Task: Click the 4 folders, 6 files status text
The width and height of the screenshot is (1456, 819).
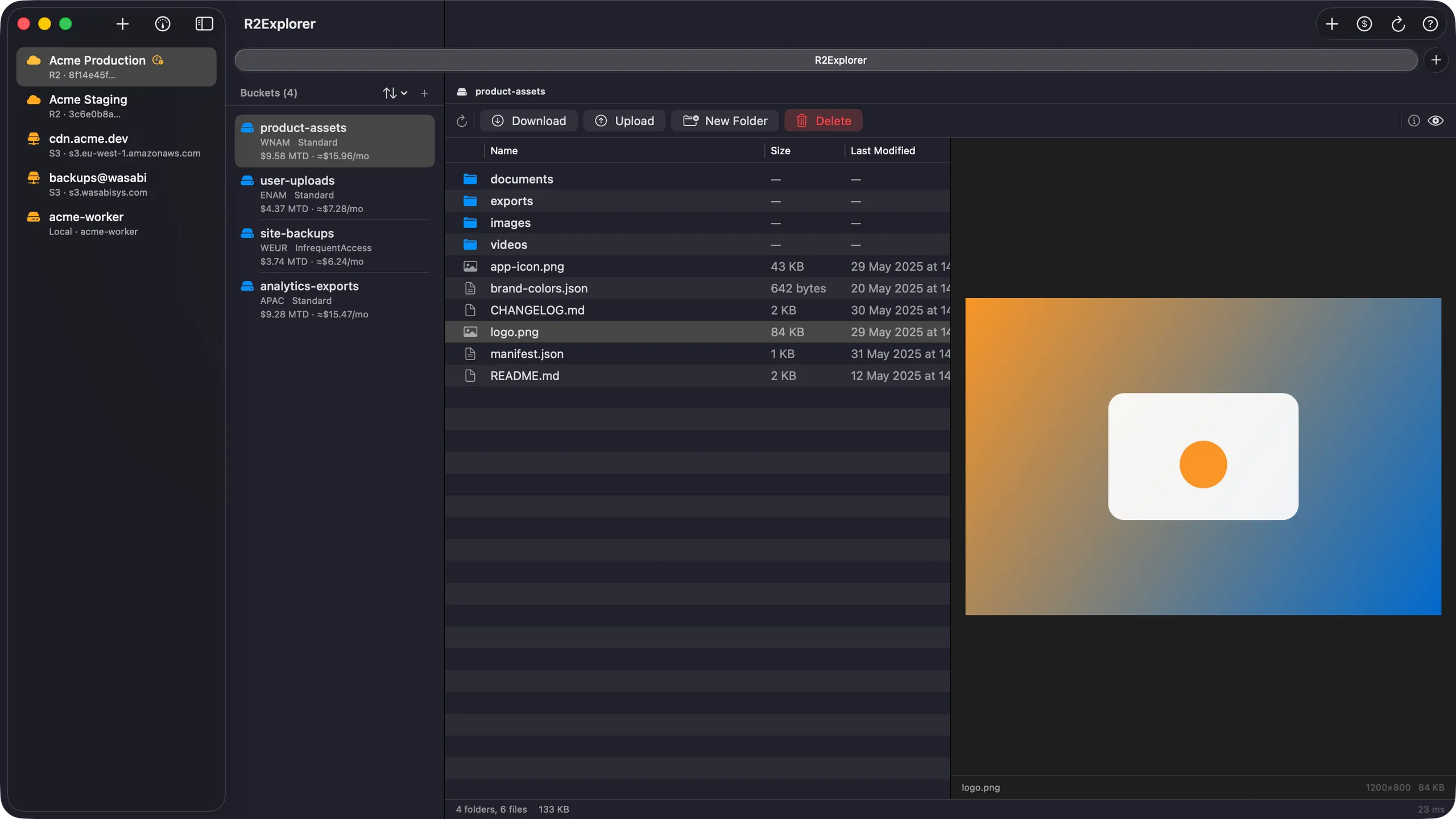Action: point(491,809)
